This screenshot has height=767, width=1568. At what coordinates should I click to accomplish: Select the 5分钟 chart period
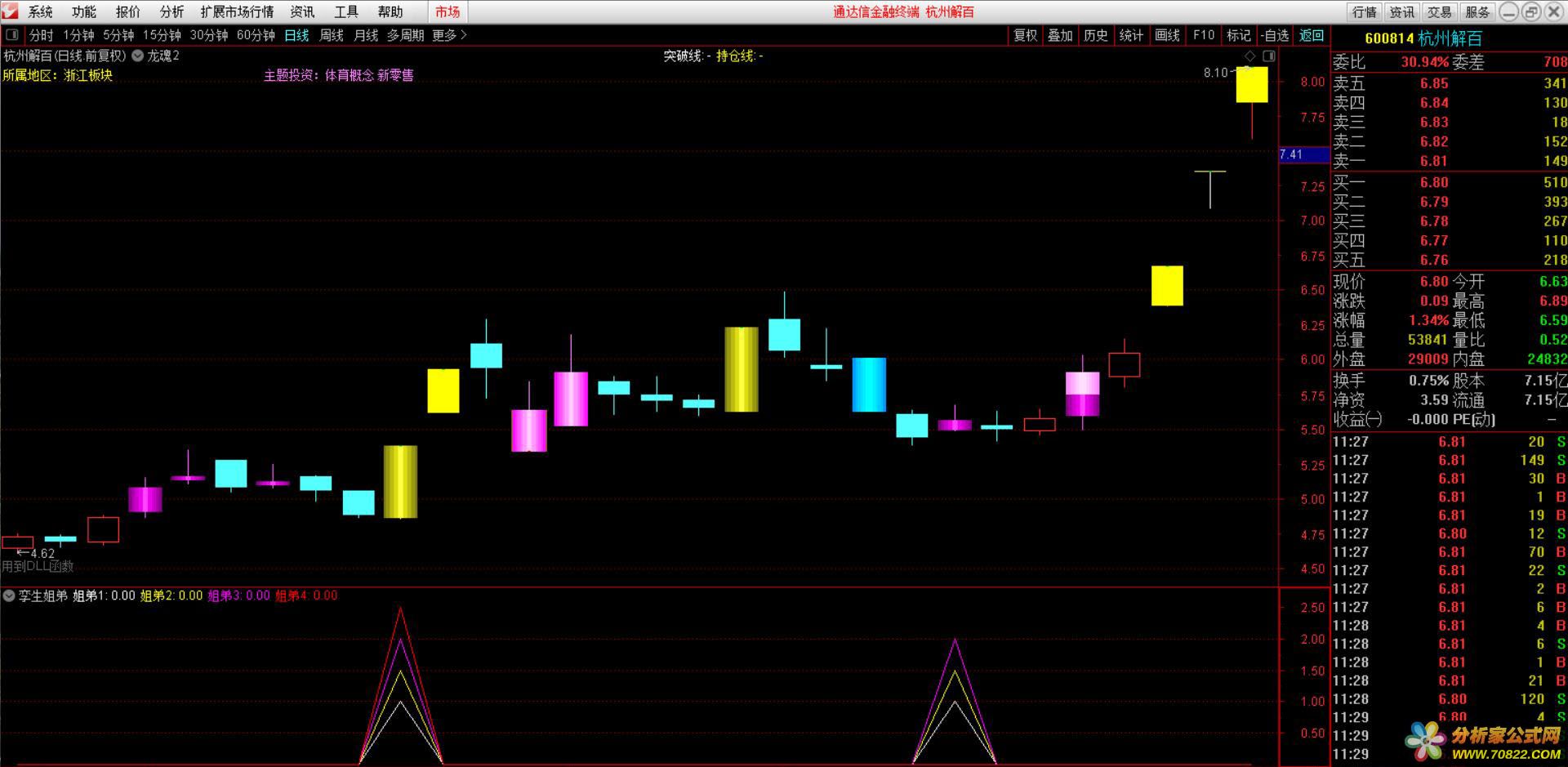[x=118, y=35]
